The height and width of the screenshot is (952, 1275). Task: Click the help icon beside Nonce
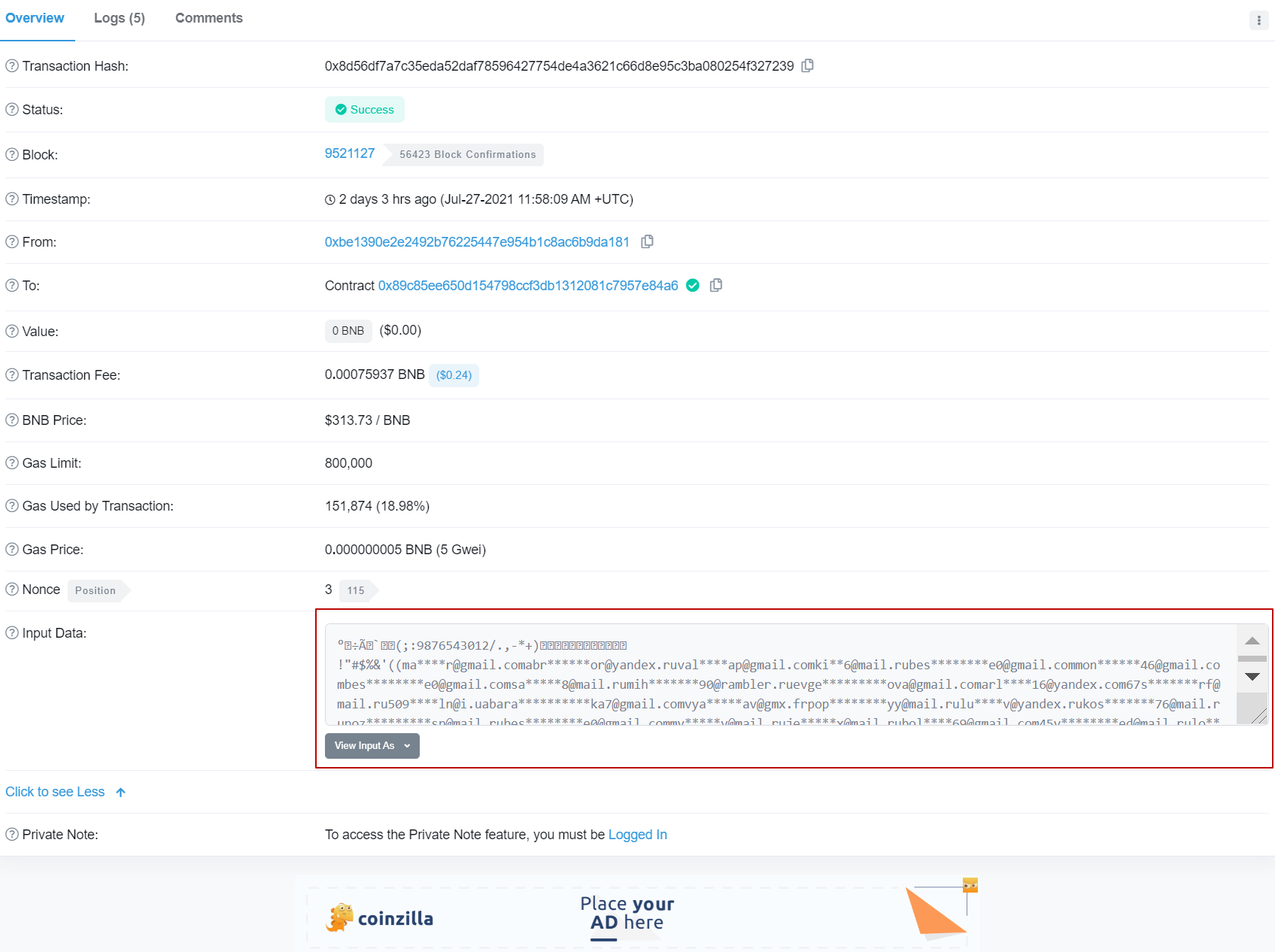click(12, 590)
